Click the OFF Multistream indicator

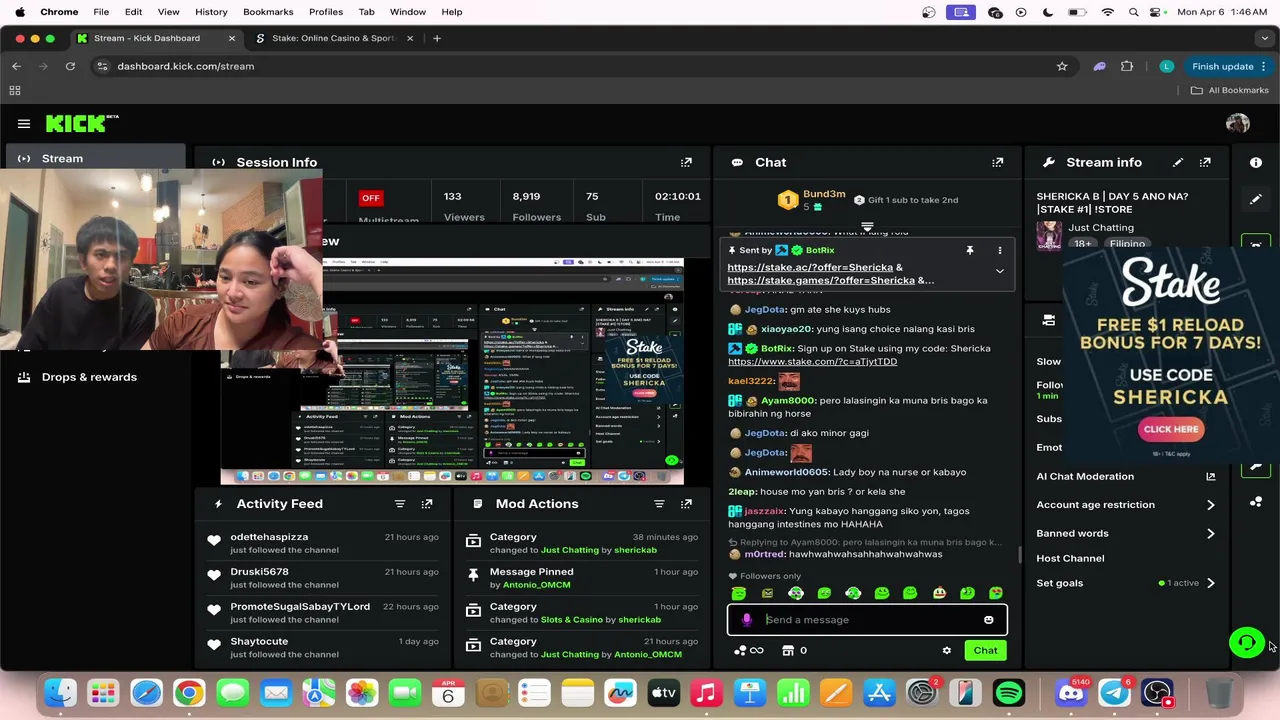[x=371, y=198]
